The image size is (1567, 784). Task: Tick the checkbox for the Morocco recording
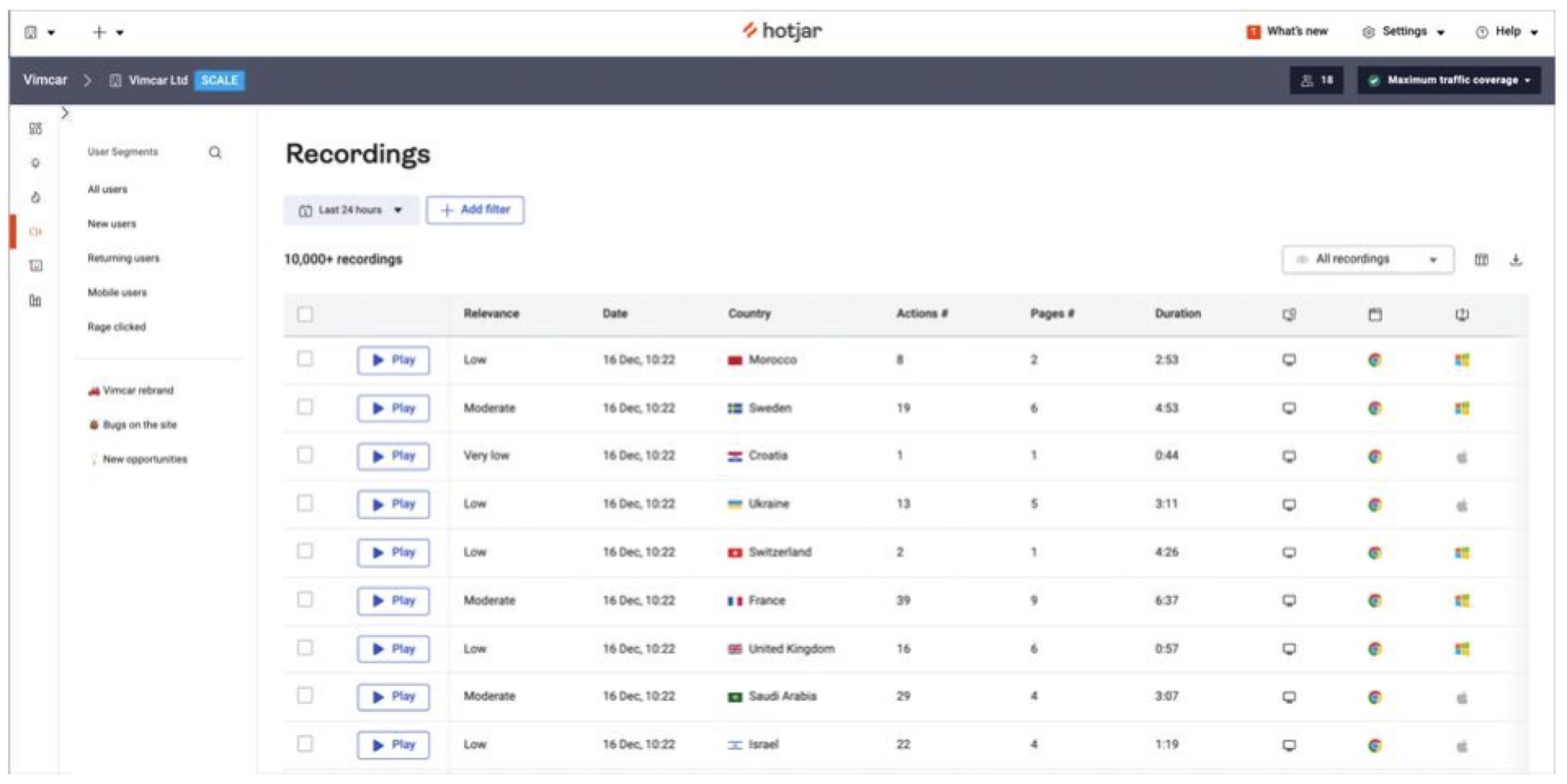pyautogui.click(x=305, y=359)
